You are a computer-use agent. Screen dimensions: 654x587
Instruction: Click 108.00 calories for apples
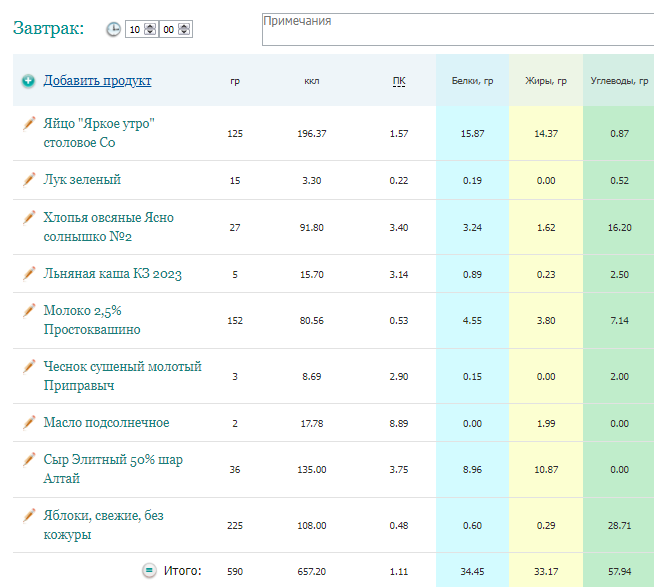tap(312, 526)
